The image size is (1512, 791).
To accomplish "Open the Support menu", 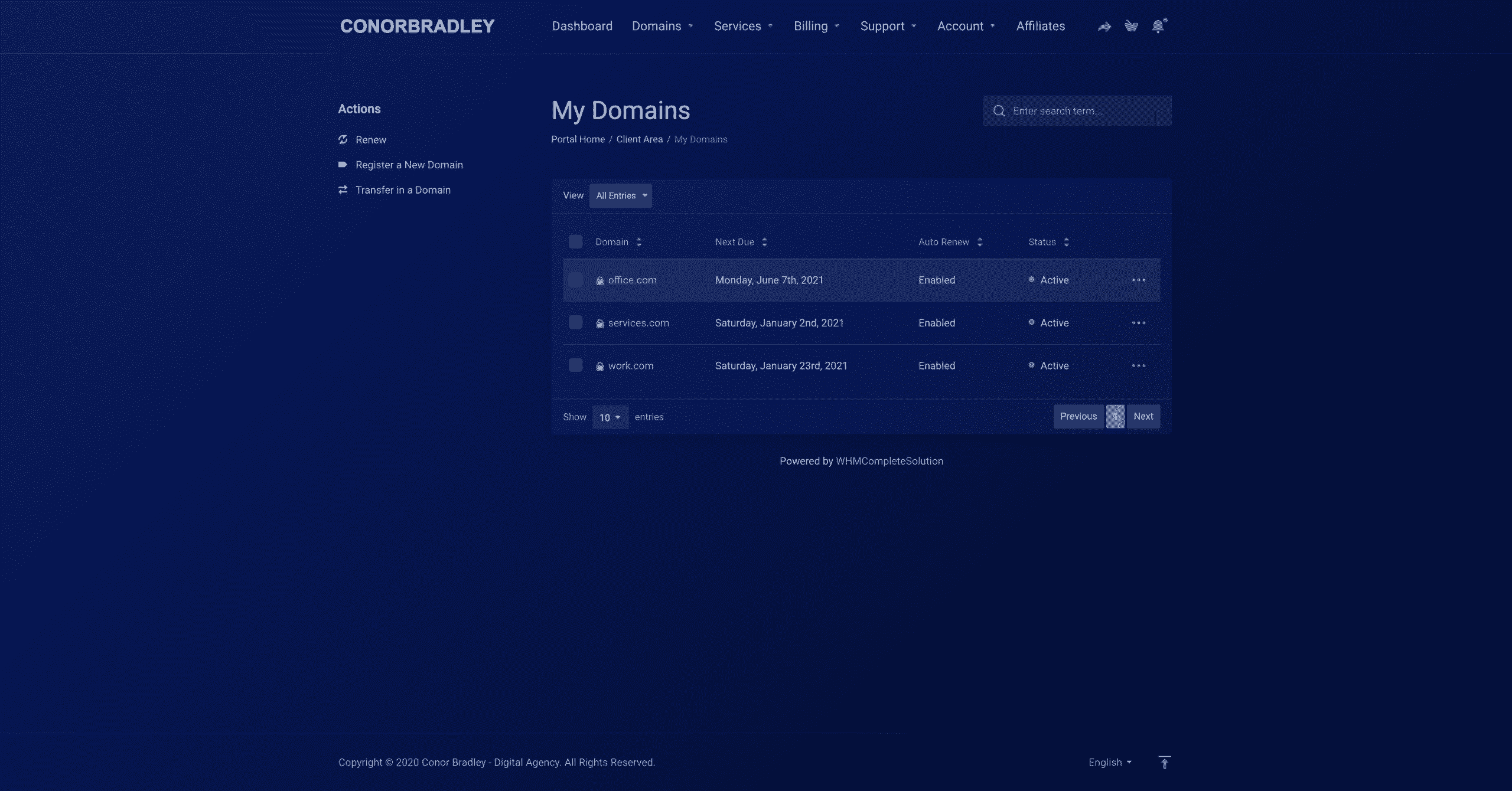I will click(x=888, y=26).
